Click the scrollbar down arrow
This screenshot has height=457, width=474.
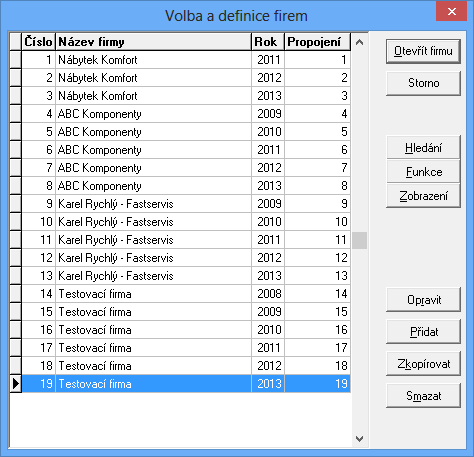[x=359, y=438]
